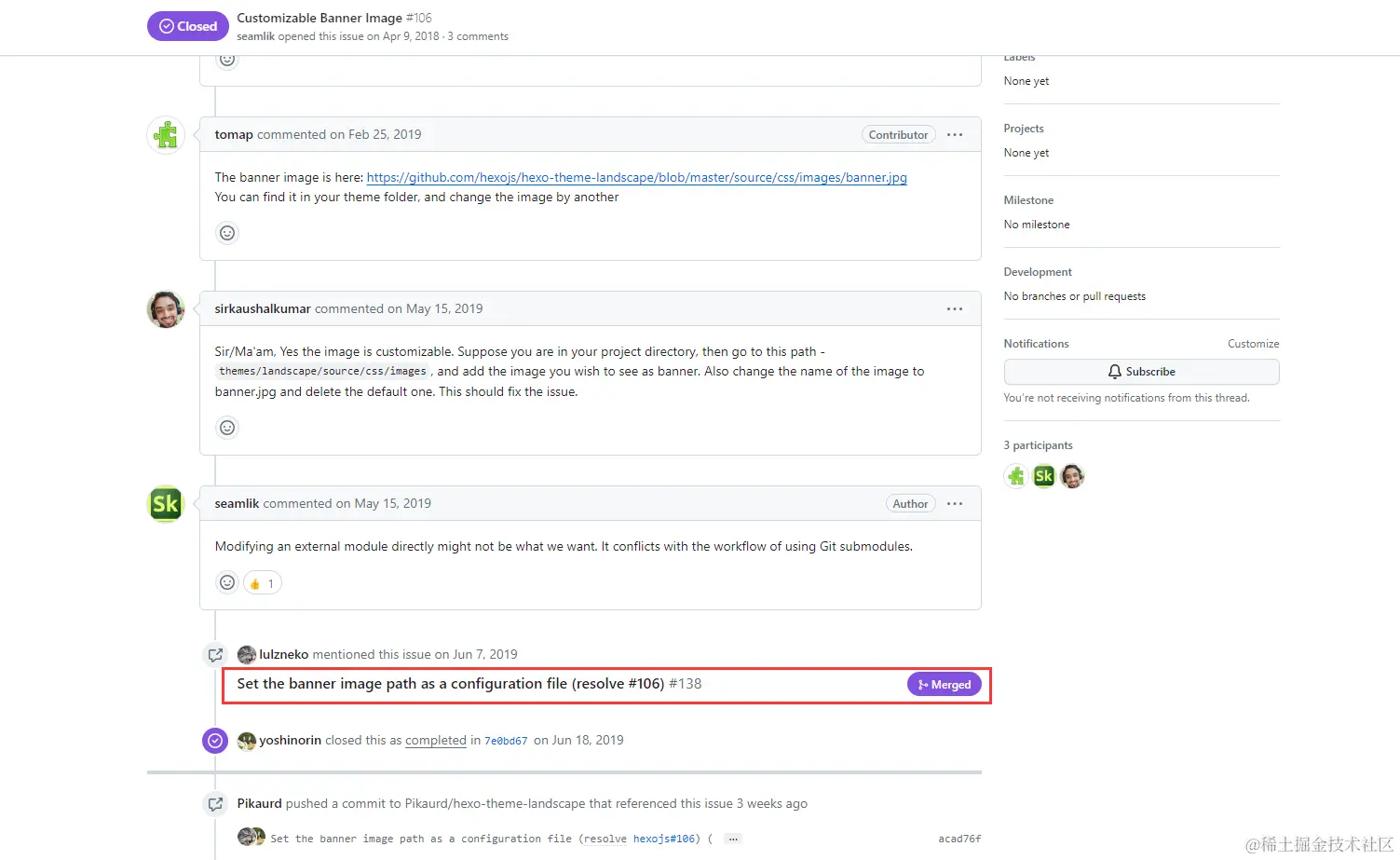Click the seamlik author link in the issue header
Screen dimensions: 1400x860
255,36
